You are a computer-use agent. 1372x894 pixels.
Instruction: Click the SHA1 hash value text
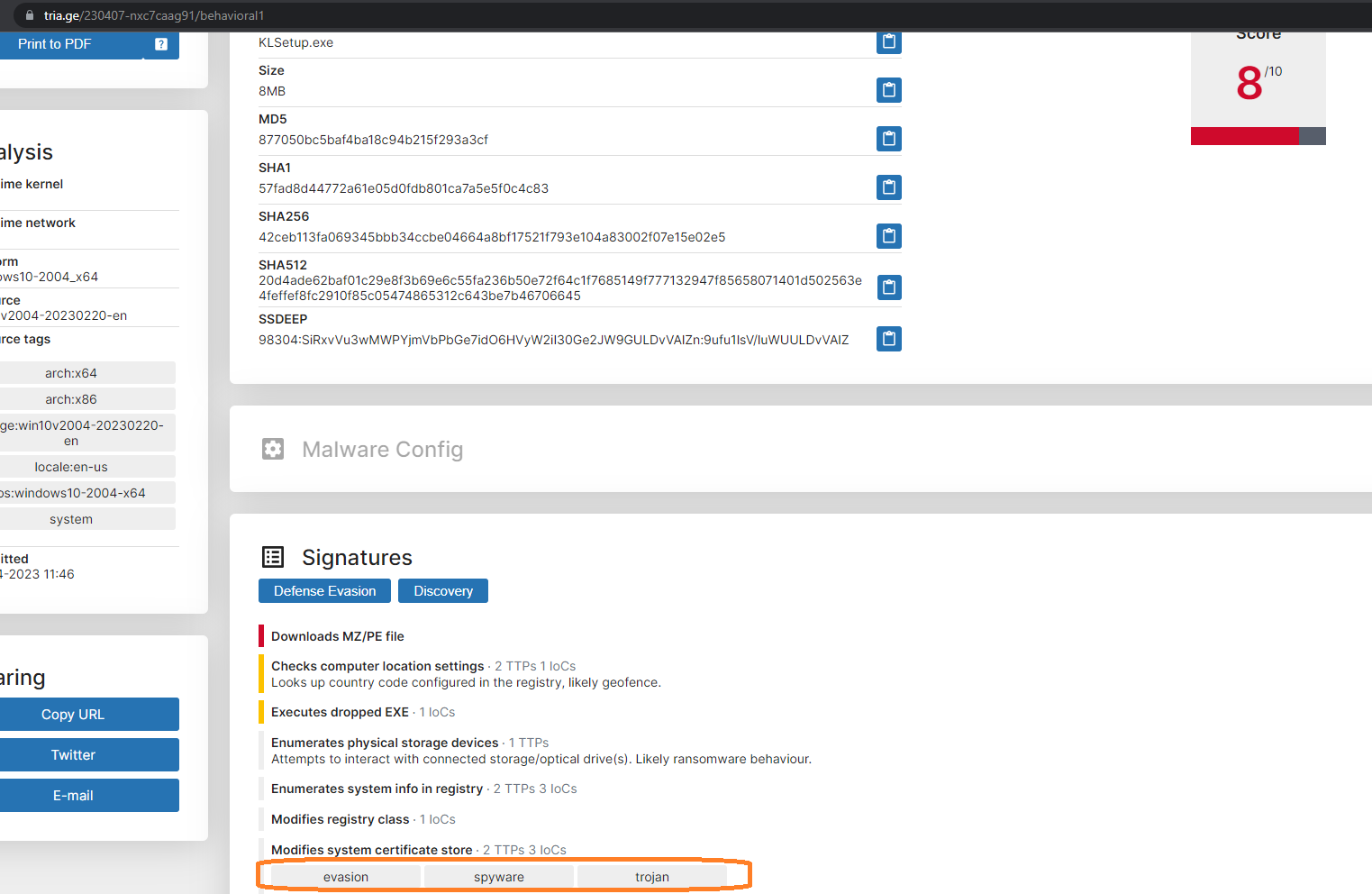point(404,188)
